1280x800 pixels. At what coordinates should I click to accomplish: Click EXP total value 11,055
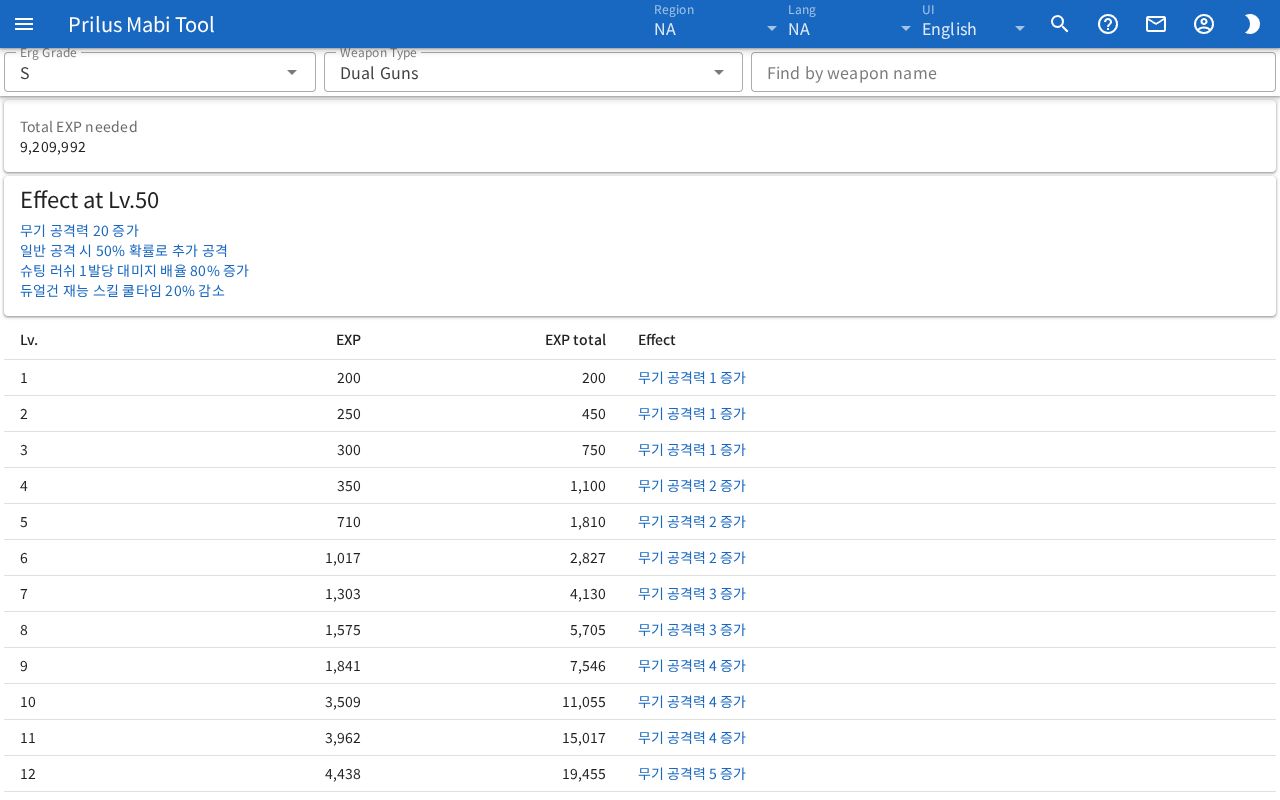584,701
